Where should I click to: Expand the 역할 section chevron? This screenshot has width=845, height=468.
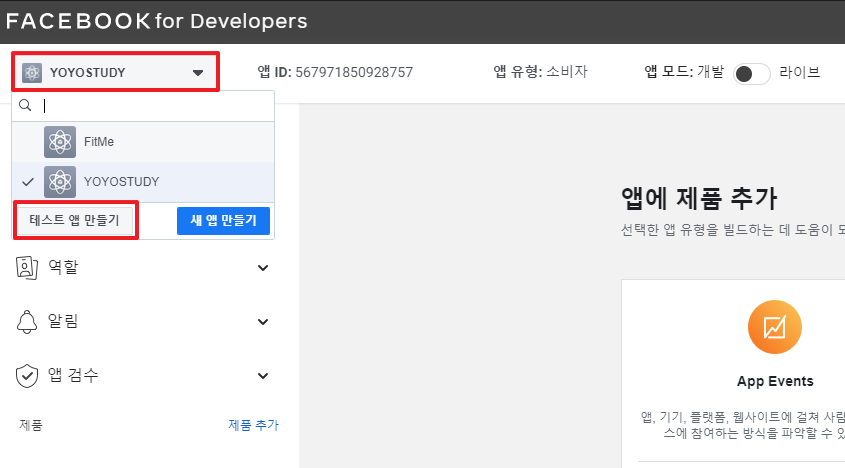pos(263,268)
